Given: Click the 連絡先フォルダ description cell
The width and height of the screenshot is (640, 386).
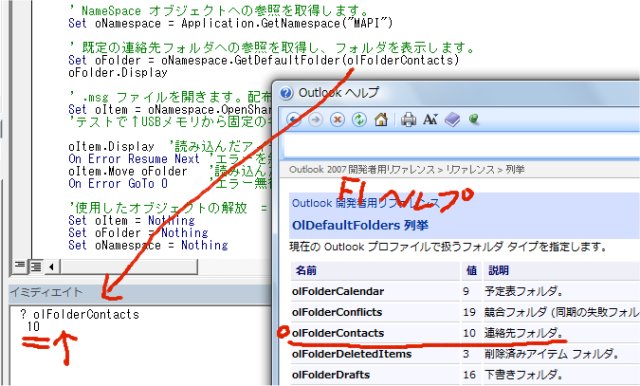Looking at the screenshot, I should coord(524,333).
